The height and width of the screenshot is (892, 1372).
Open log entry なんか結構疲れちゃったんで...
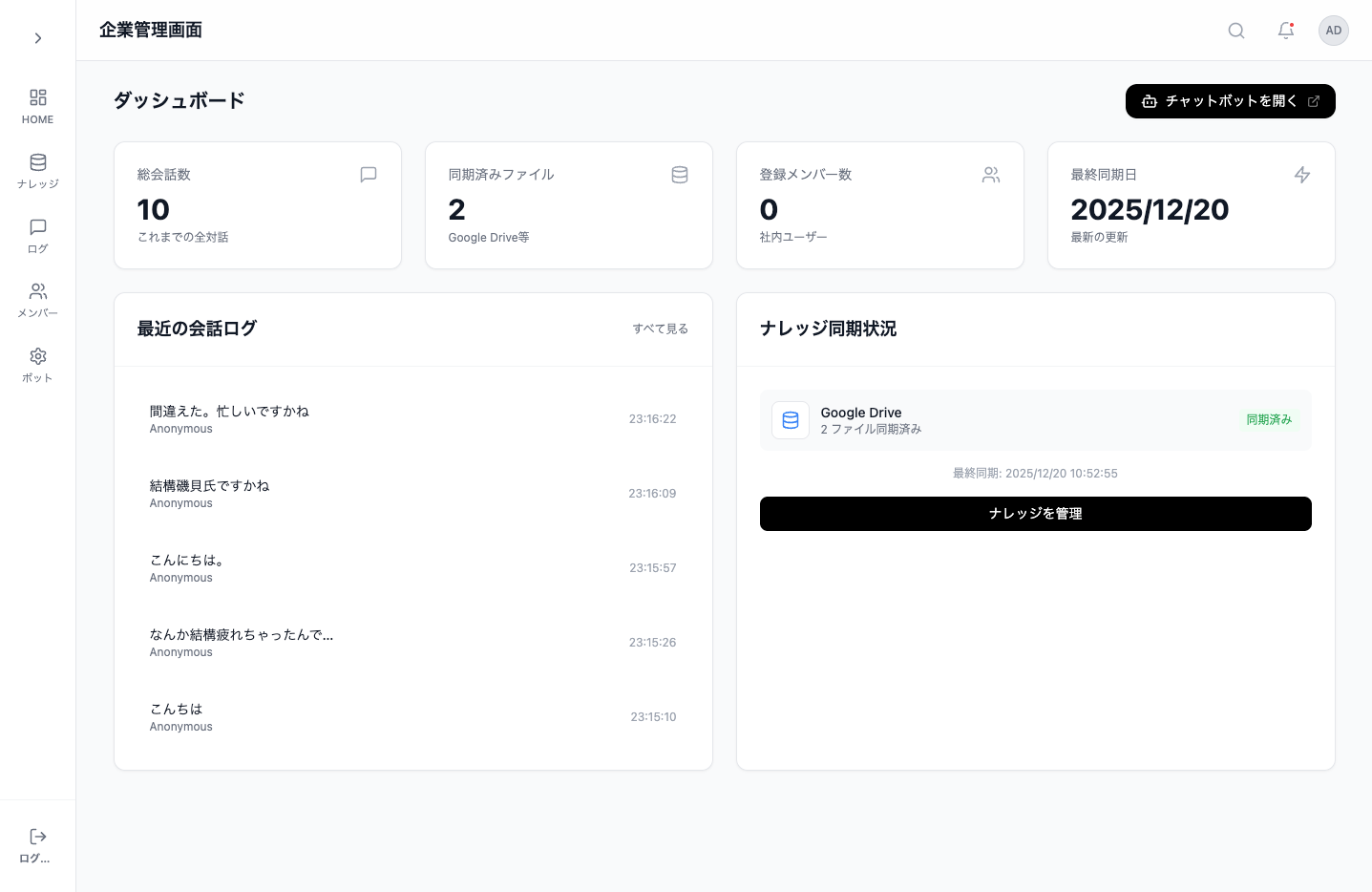click(x=413, y=643)
